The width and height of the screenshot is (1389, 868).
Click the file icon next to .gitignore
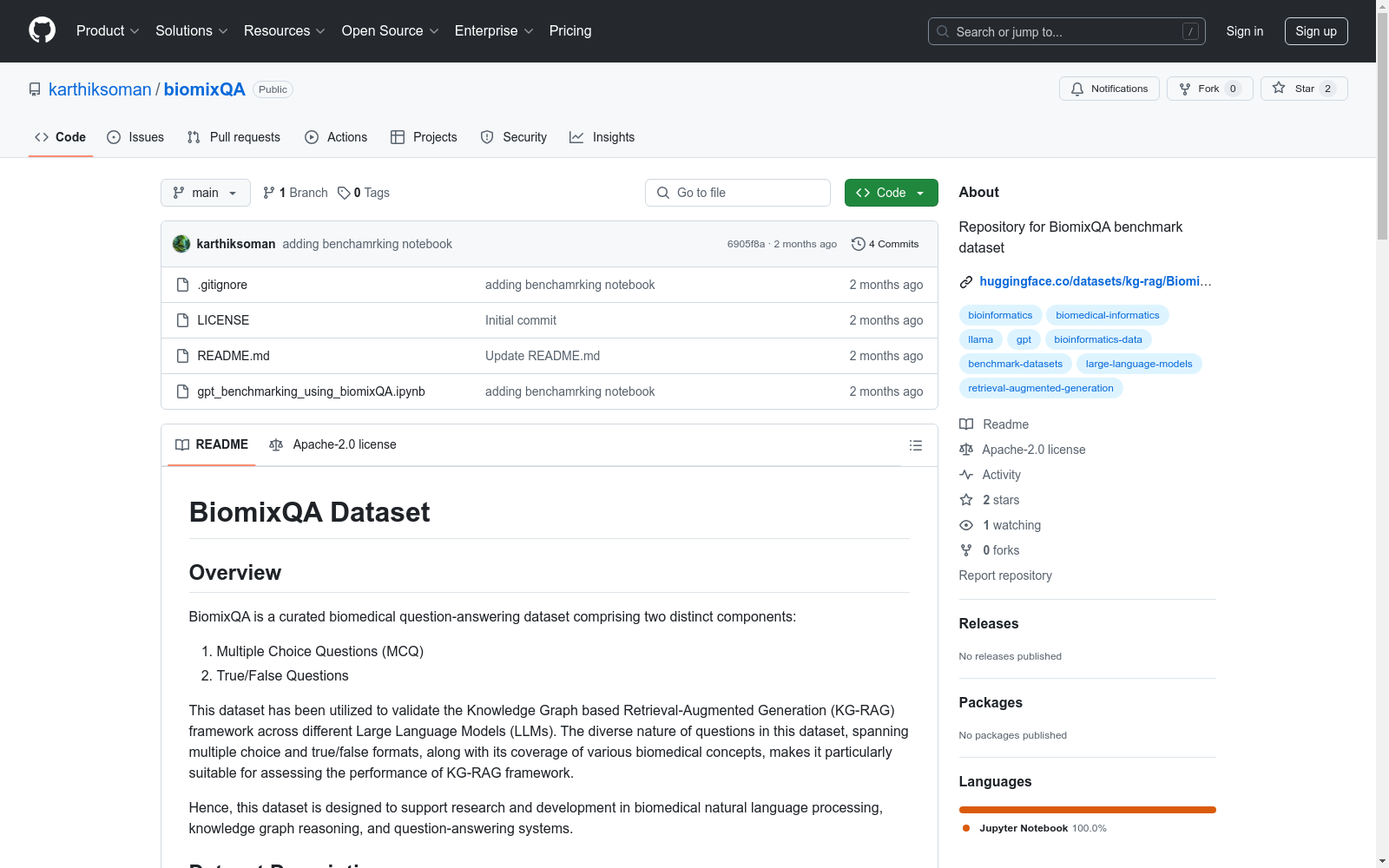click(182, 285)
